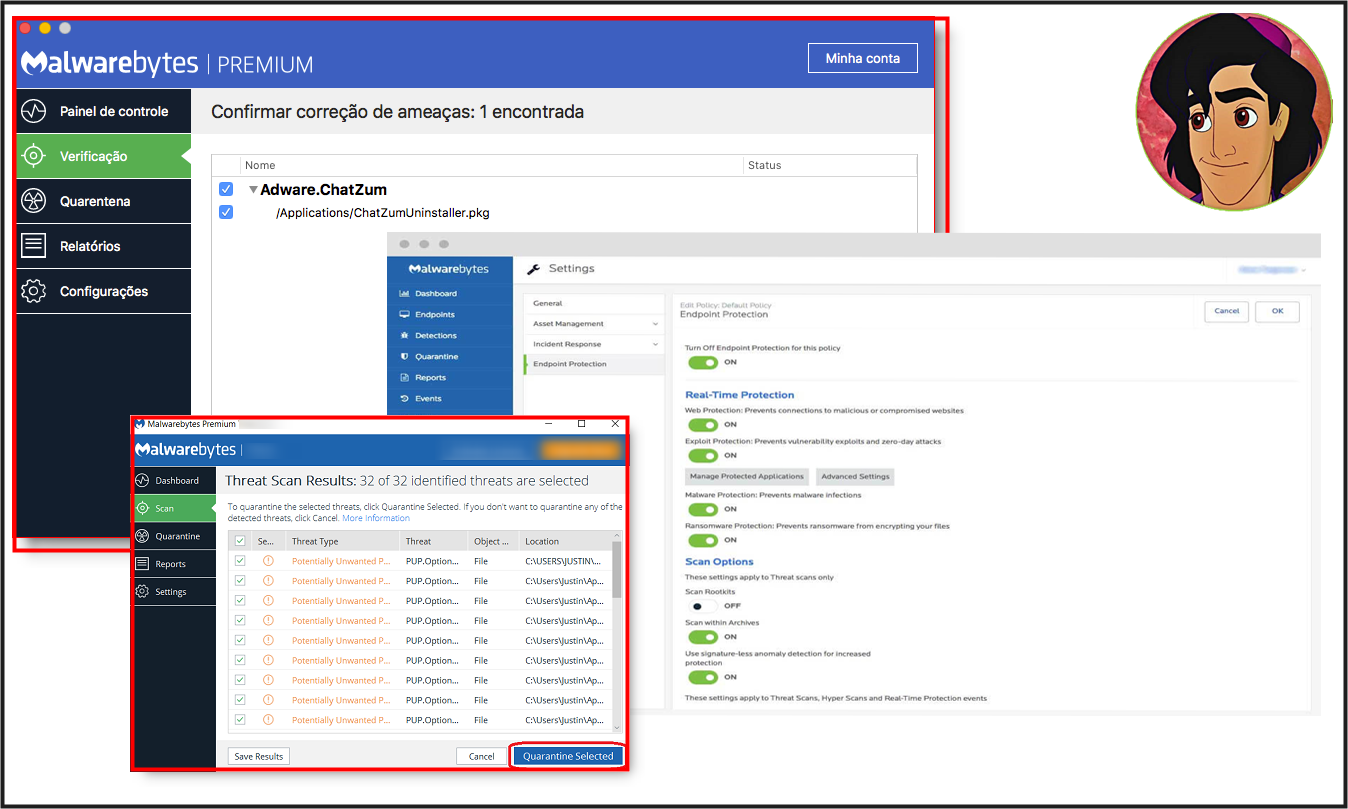
Task: Click Malwarebytes logo in Threat Scan window header
Action: pyautogui.click(x=186, y=449)
